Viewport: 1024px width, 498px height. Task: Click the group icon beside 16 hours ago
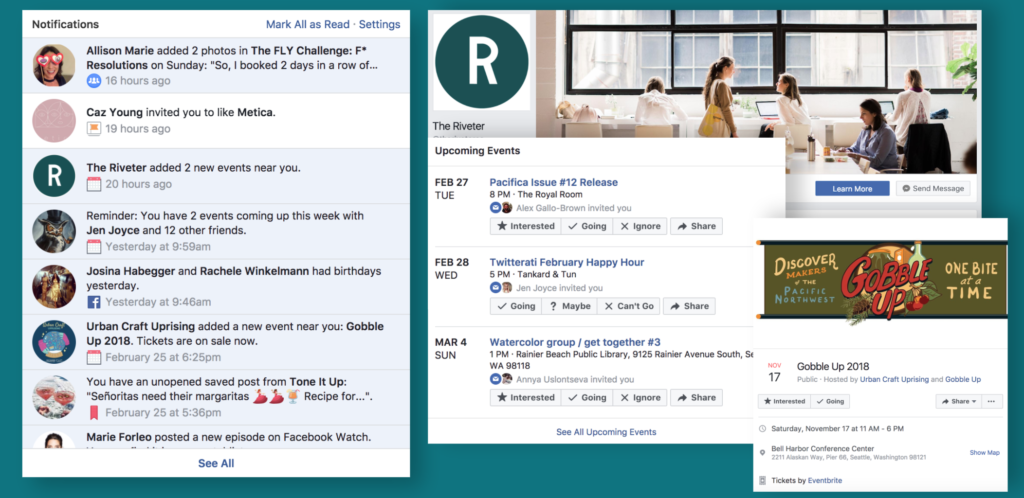[x=94, y=81]
